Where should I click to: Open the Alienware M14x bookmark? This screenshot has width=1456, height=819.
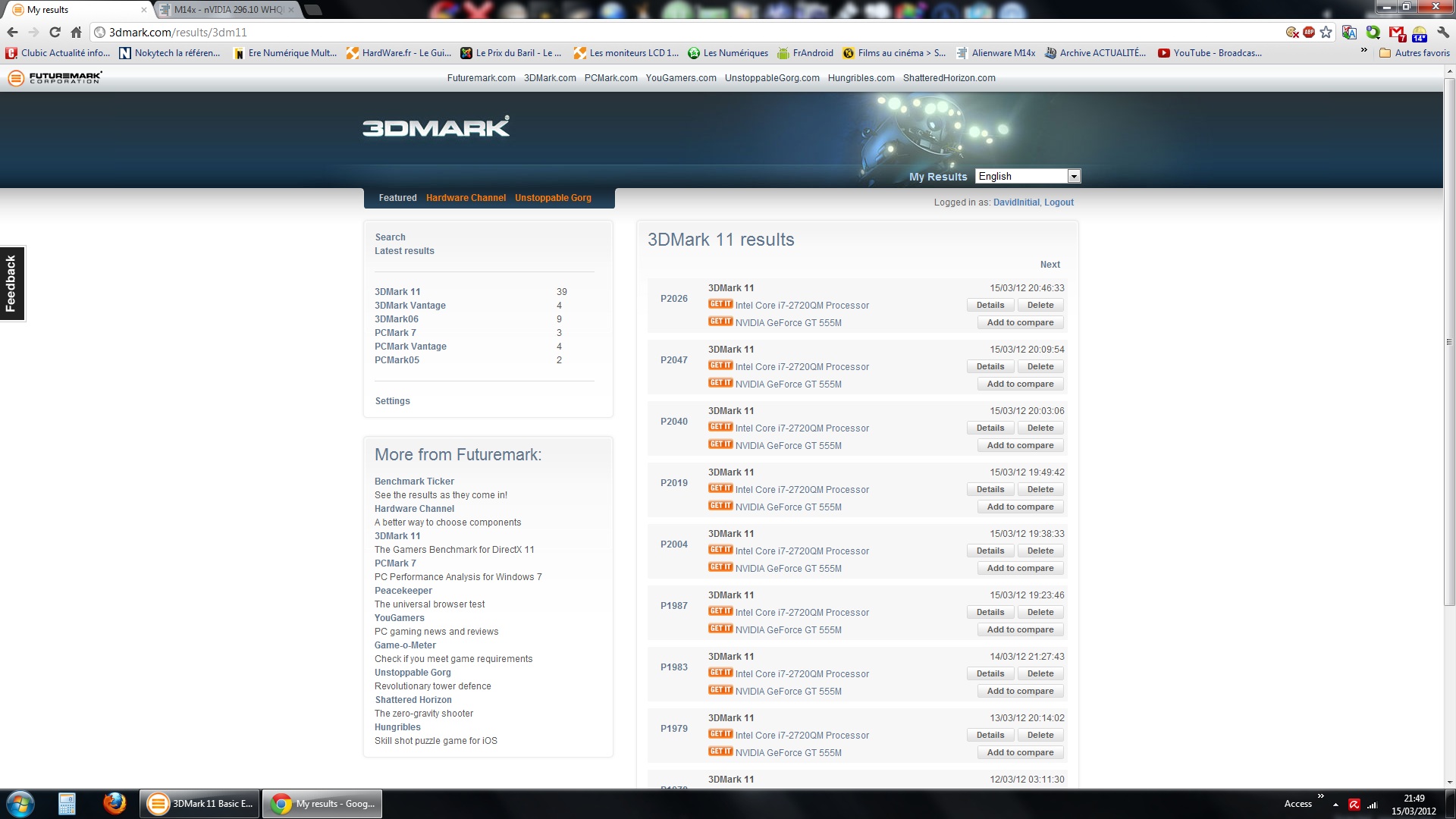[996, 53]
